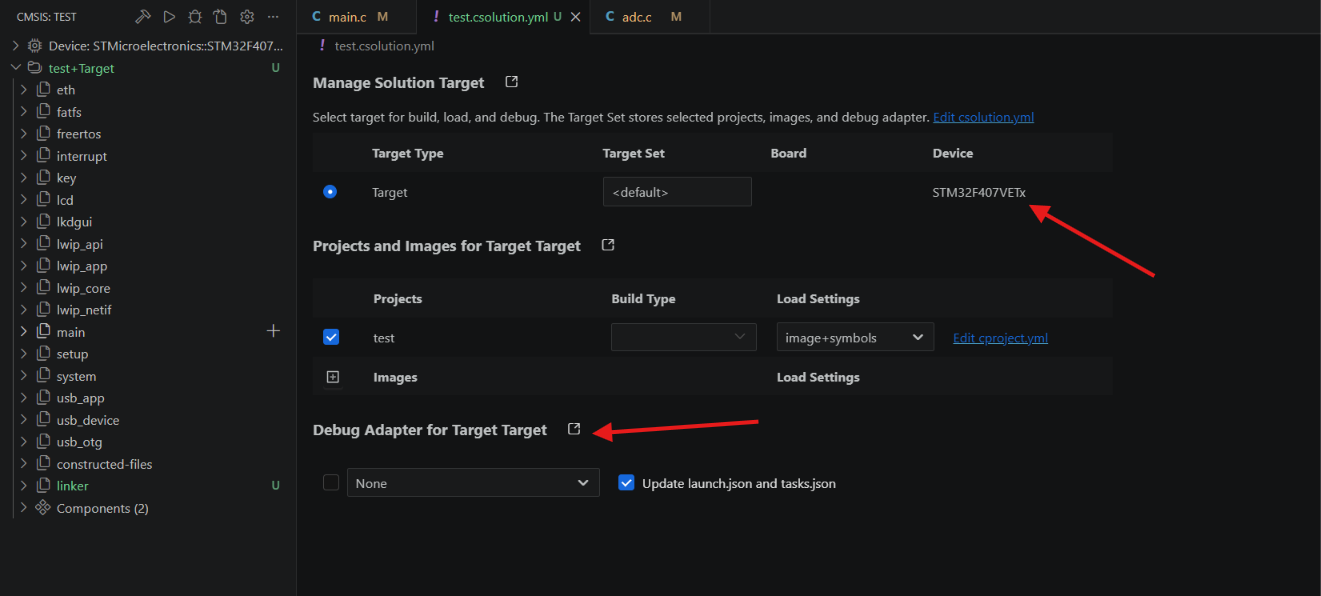Click the file group icon next to usb_otg
The height and width of the screenshot is (596, 1321).
pyautogui.click(x=43, y=442)
